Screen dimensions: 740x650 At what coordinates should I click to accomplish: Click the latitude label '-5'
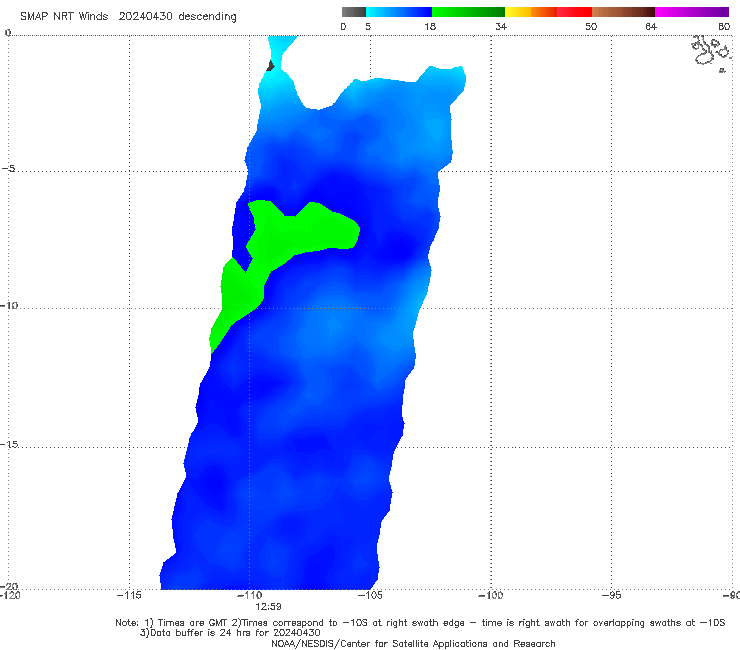8,169
